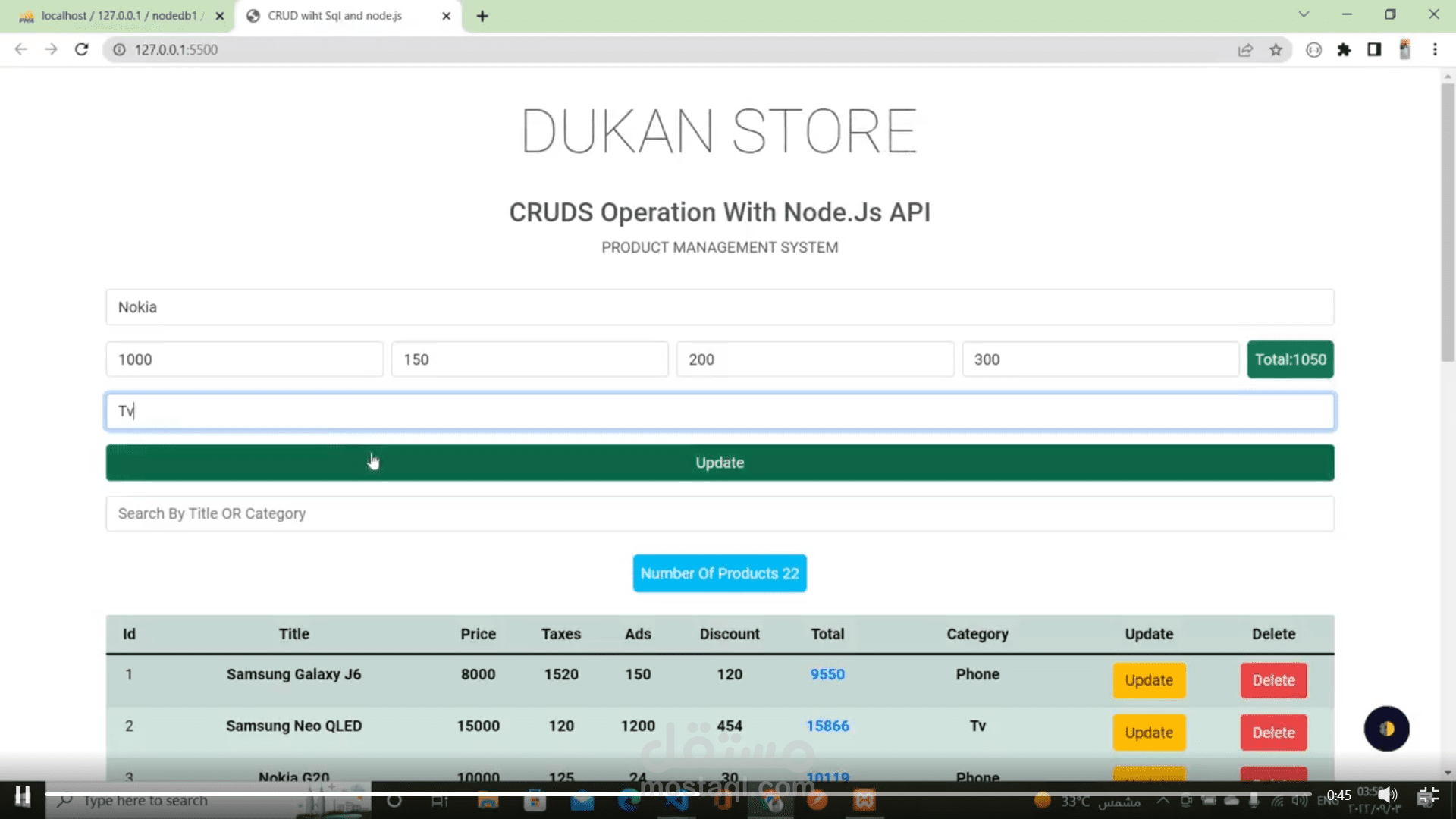Delete the Samsung Galaxy J6 row

pos(1273,680)
